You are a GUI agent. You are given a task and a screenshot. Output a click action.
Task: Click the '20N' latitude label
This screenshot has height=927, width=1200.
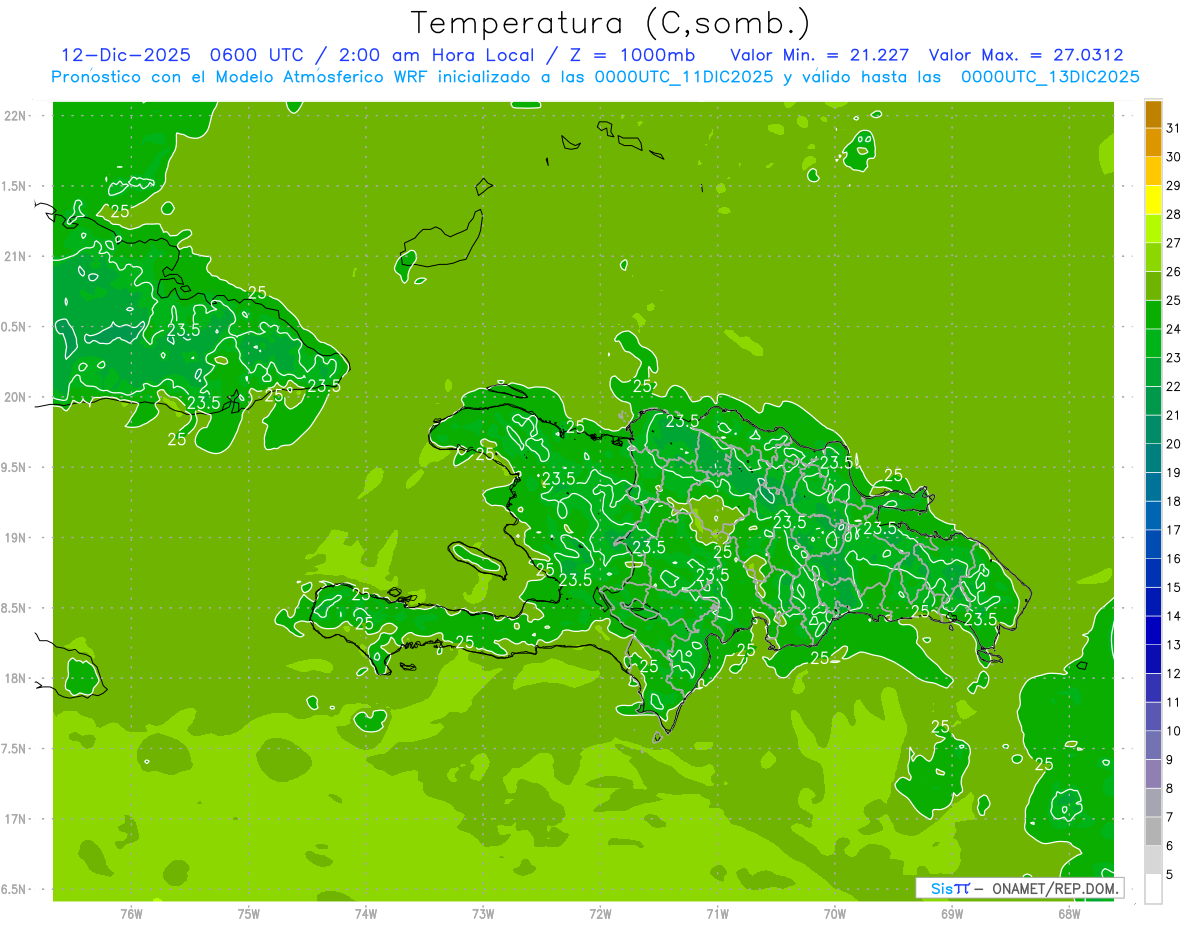(15, 397)
